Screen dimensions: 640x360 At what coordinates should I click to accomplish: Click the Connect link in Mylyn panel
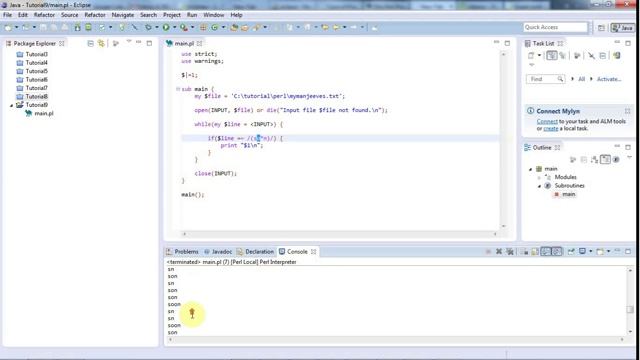point(547,121)
